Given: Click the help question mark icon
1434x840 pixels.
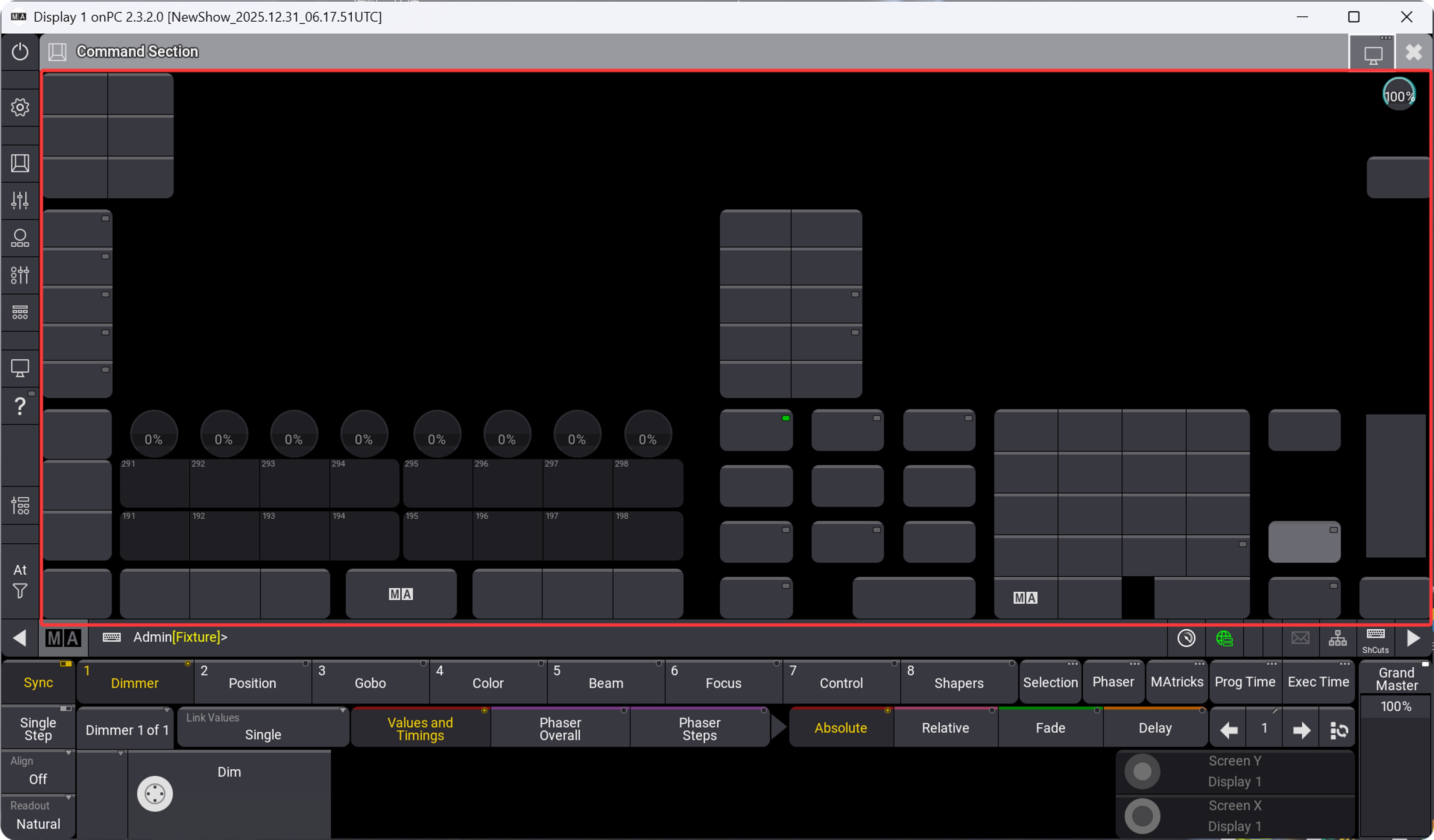Looking at the screenshot, I should coord(20,406).
